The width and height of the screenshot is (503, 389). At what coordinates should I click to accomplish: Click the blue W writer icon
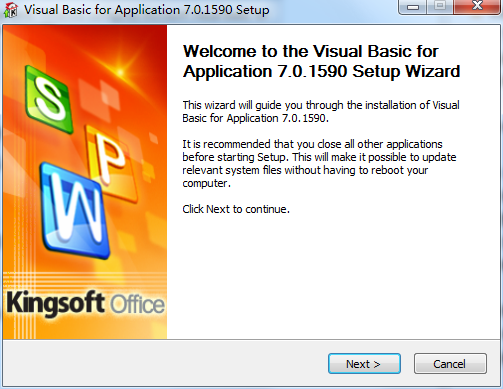75,211
